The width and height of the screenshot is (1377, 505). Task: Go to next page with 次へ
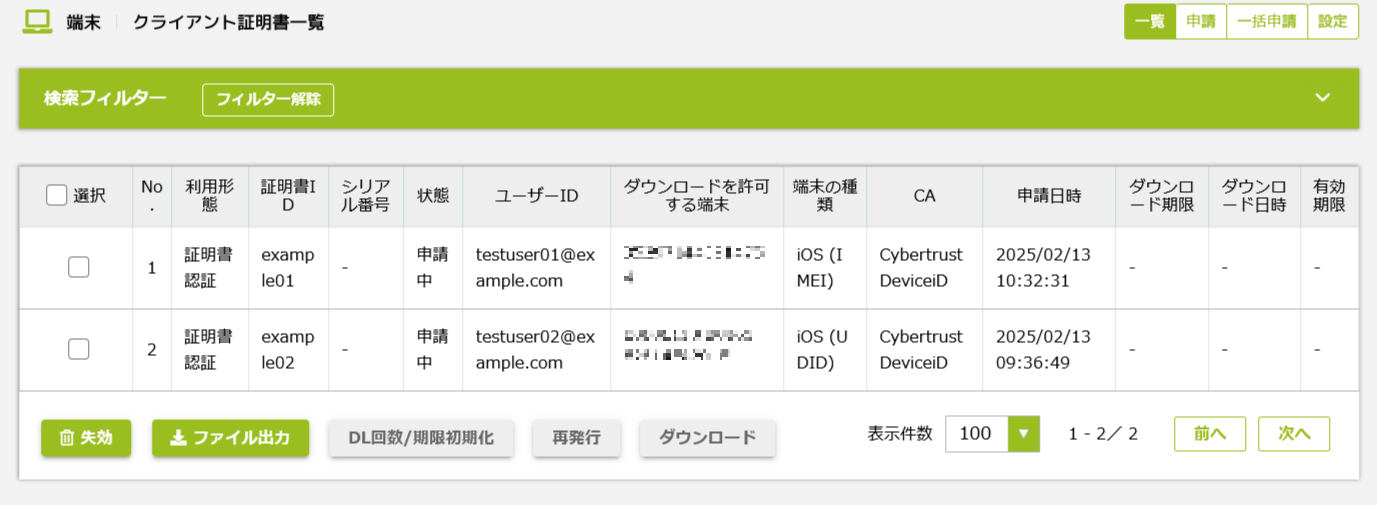(1294, 434)
